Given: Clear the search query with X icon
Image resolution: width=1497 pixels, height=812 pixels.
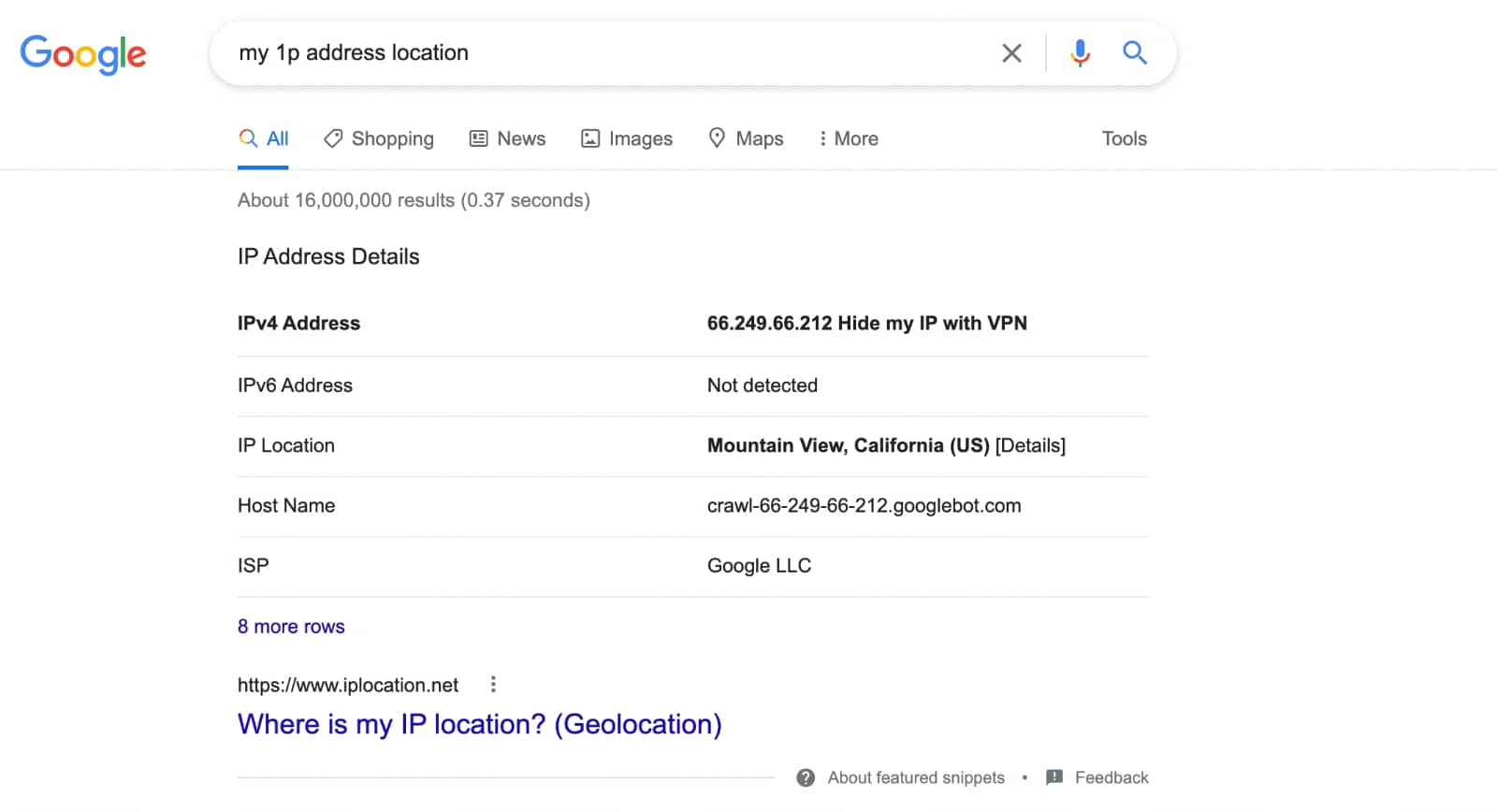Looking at the screenshot, I should (1011, 53).
